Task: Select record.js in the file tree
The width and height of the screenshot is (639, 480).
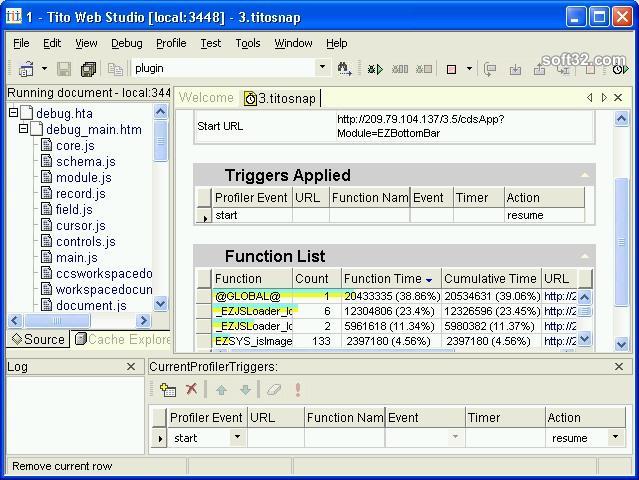Action: coord(81,194)
